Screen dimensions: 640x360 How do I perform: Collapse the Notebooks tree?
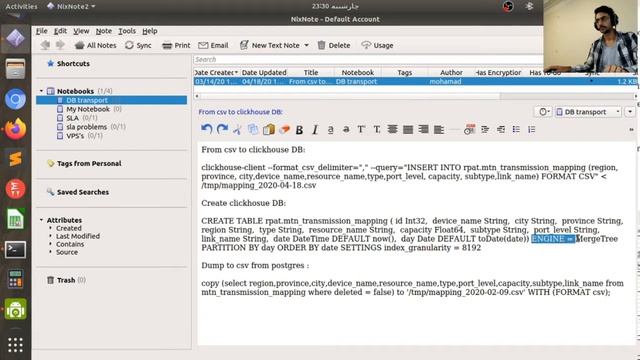[x=41, y=91]
